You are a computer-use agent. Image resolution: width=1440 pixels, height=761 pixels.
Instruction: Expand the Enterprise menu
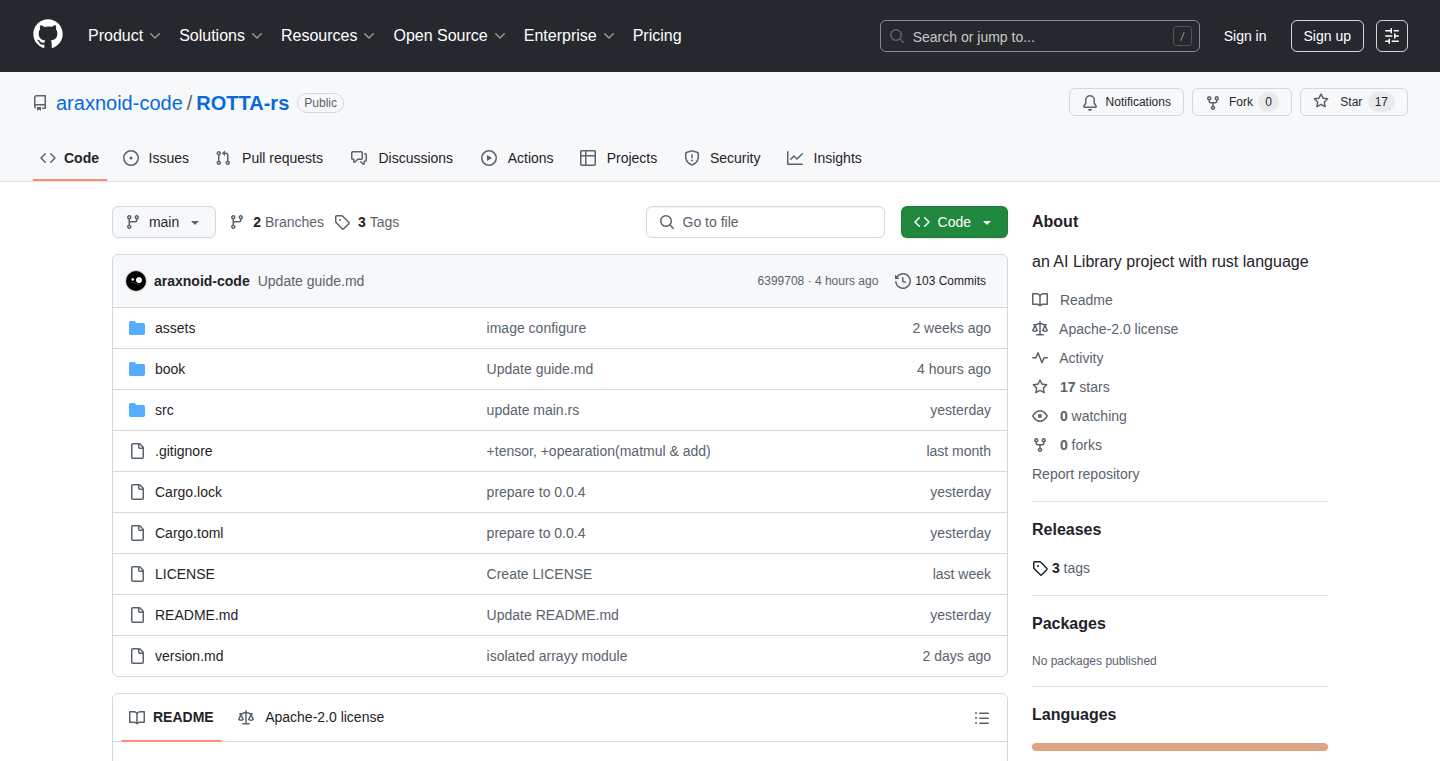(570, 35)
